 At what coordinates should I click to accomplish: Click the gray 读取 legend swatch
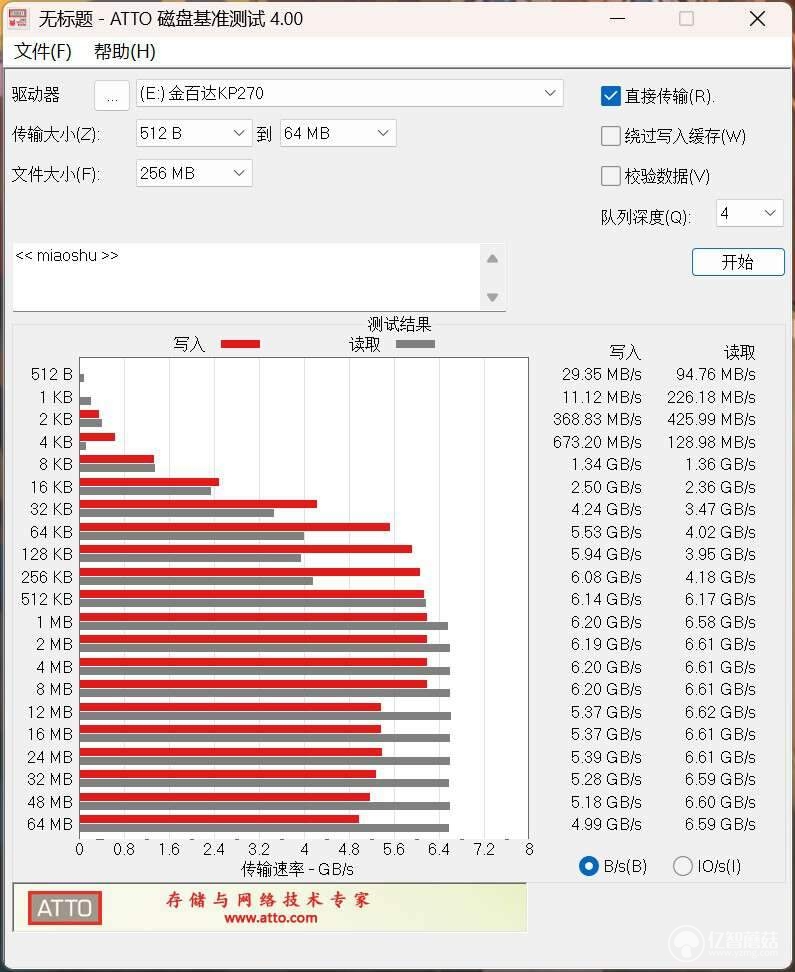coord(415,344)
